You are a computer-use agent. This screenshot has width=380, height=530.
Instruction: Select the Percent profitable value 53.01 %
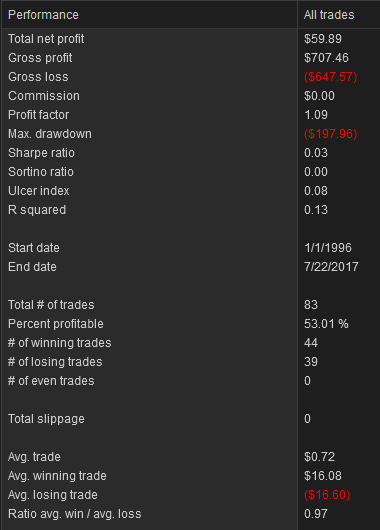click(326, 324)
